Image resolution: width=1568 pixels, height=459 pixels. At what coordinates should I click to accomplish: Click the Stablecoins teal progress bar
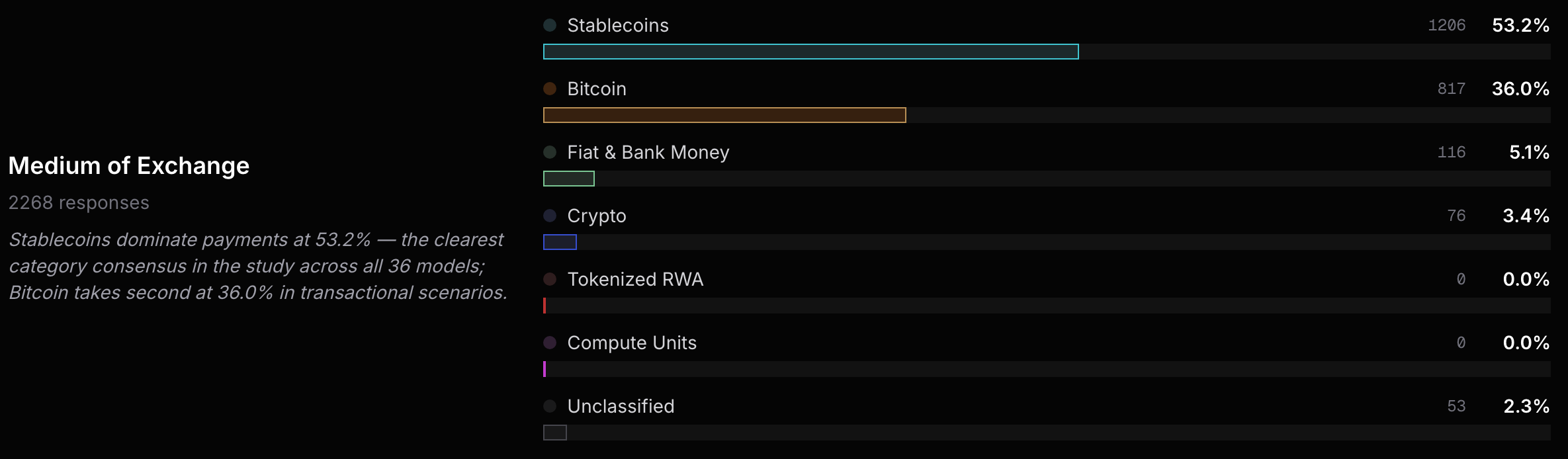810,52
